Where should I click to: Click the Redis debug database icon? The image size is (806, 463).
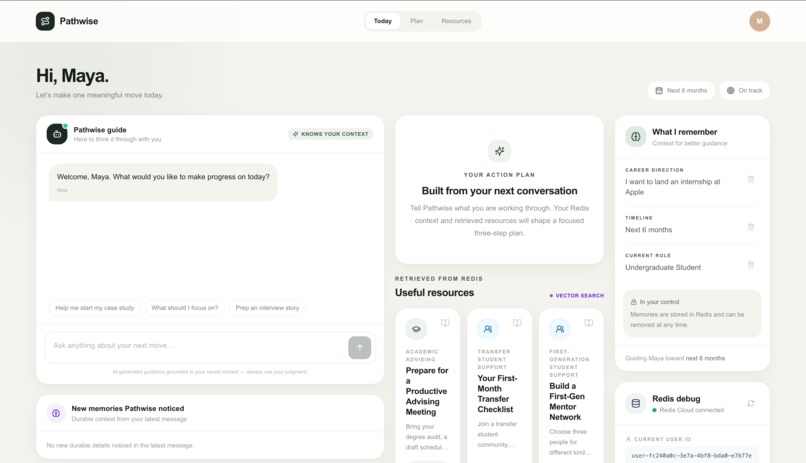[x=636, y=403]
